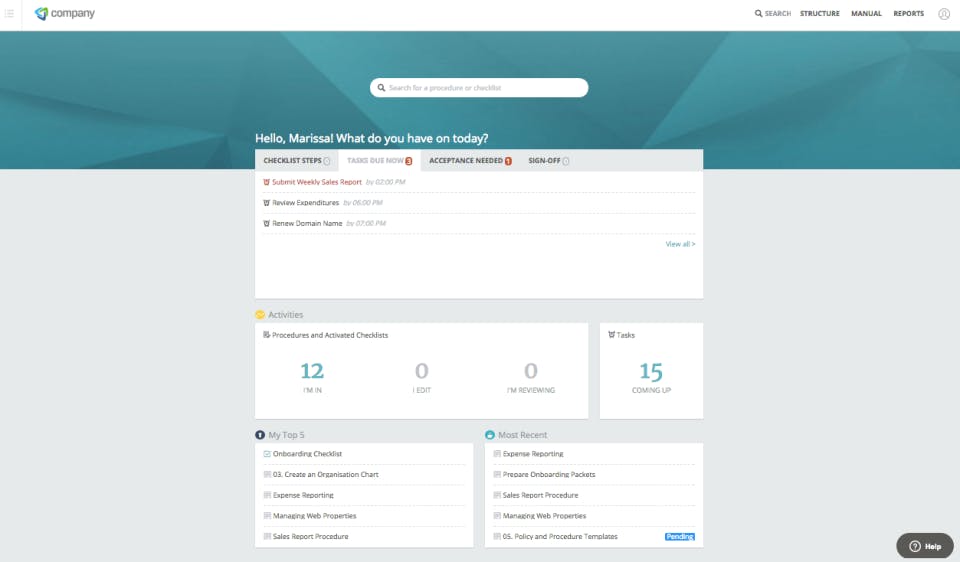Open the Sign-Off tab
The image size is (960, 562).
[x=549, y=160]
